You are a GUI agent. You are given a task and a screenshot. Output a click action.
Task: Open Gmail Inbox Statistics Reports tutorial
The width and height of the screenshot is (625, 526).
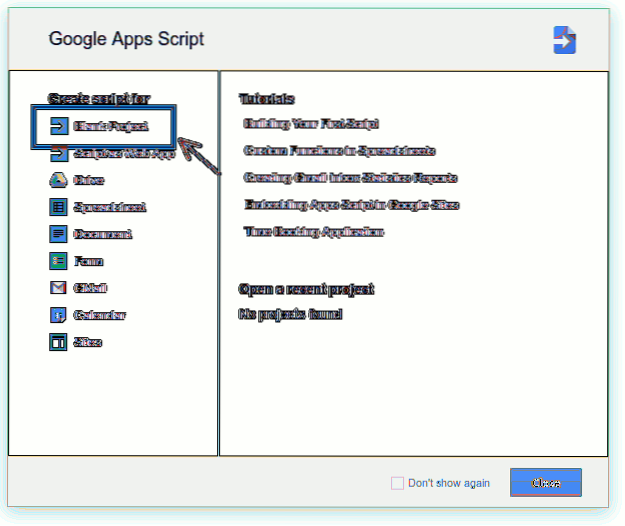point(350,178)
